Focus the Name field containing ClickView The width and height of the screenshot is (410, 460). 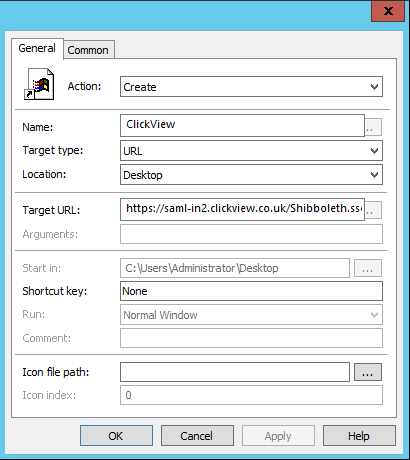point(242,125)
